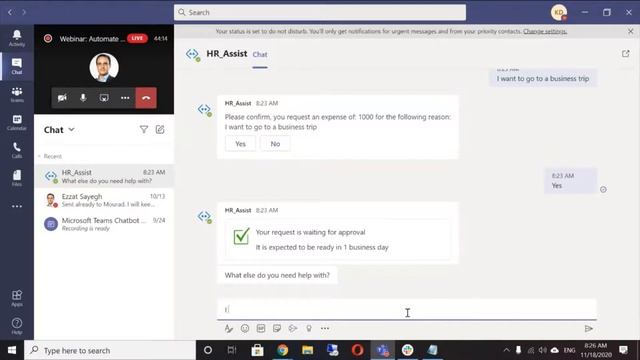
Task: Open the Stream icon in compose toolbar
Action: tap(293, 329)
